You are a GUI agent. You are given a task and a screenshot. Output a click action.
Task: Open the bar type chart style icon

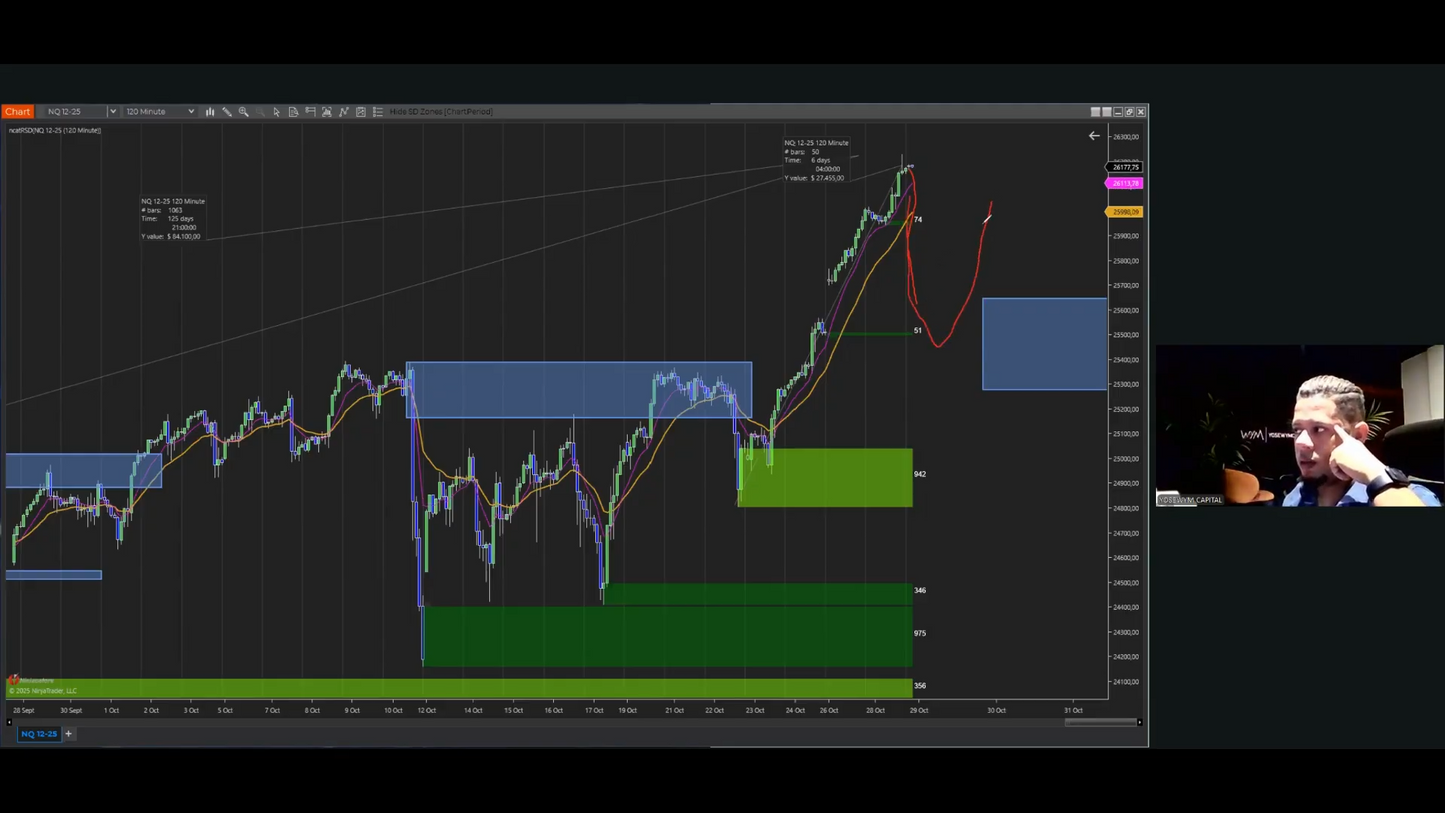(x=210, y=112)
